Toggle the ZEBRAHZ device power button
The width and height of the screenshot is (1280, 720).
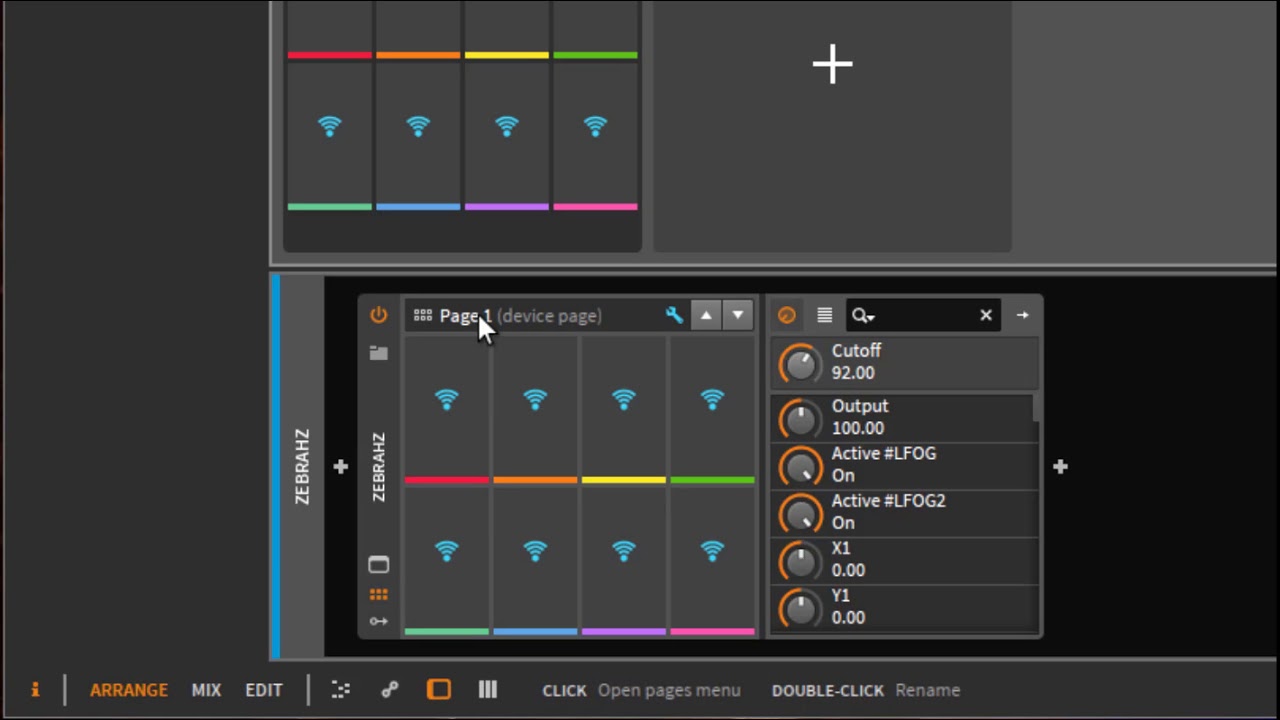tap(378, 315)
